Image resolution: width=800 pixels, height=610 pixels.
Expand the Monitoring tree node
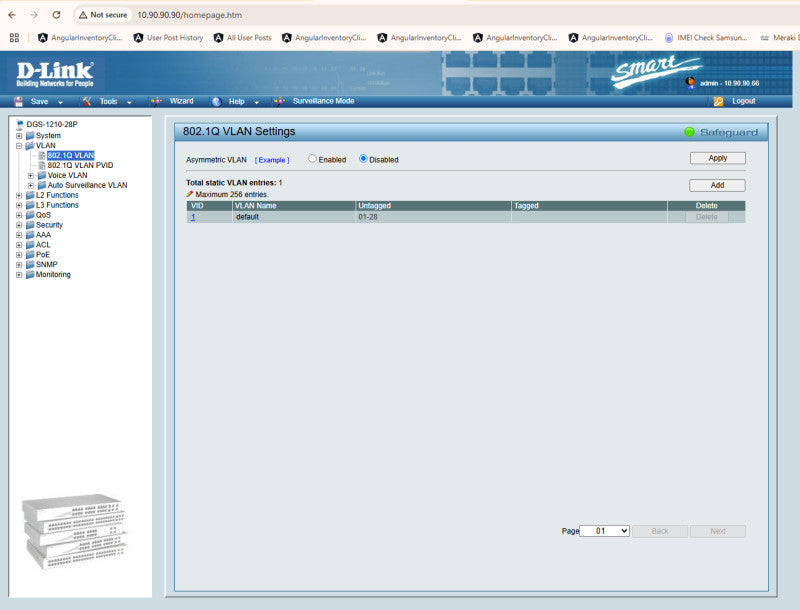(x=19, y=274)
